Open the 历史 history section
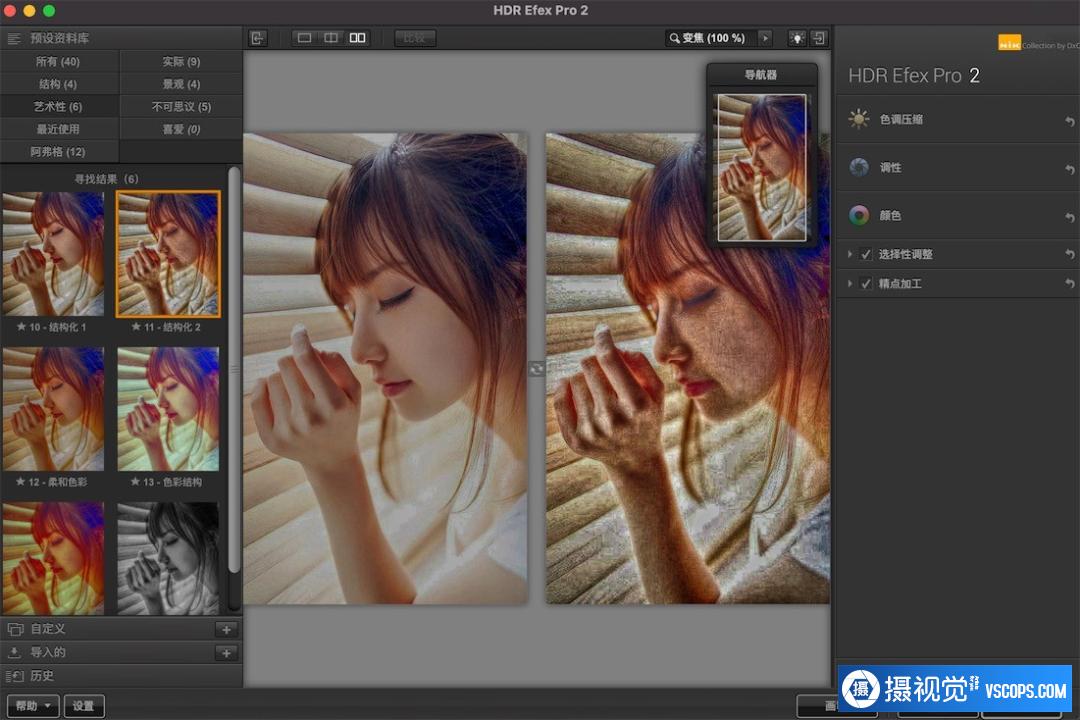 click(121, 675)
